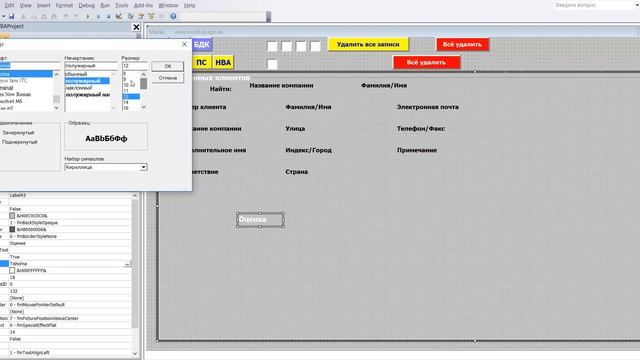
Task: Click the BackColor &H00C0C0C0& swatch
Action: [x=12, y=216]
